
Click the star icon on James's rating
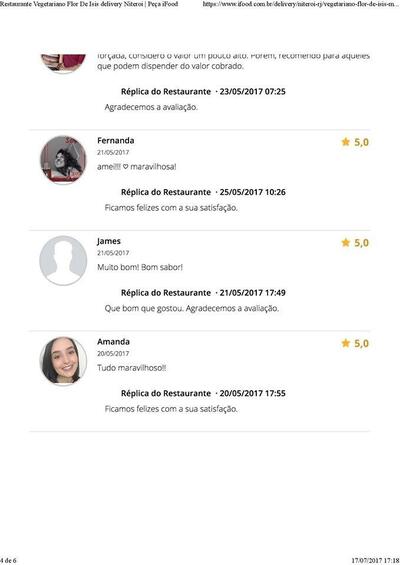[x=346, y=242]
